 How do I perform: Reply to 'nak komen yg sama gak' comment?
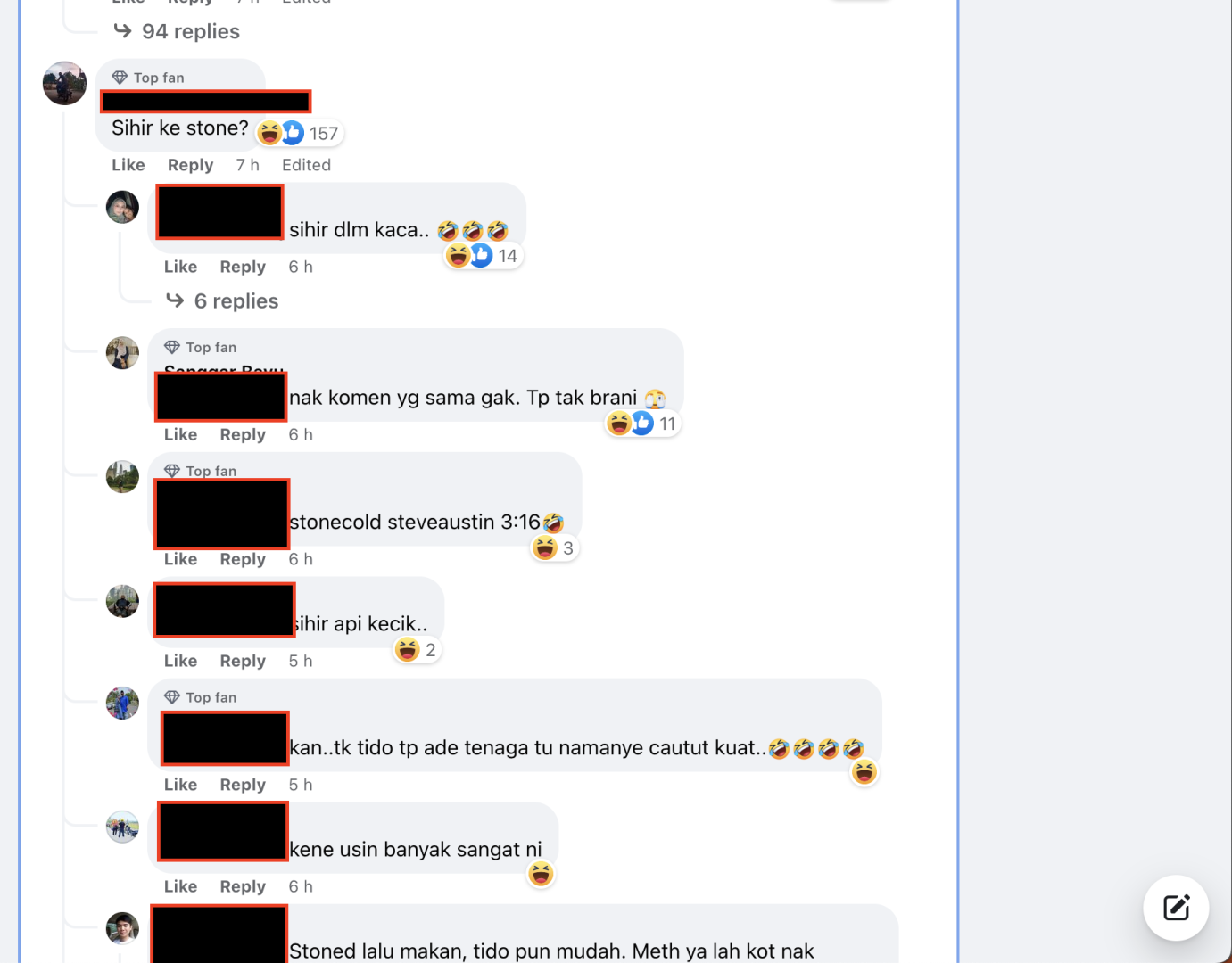pyautogui.click(x=243, y=434)
